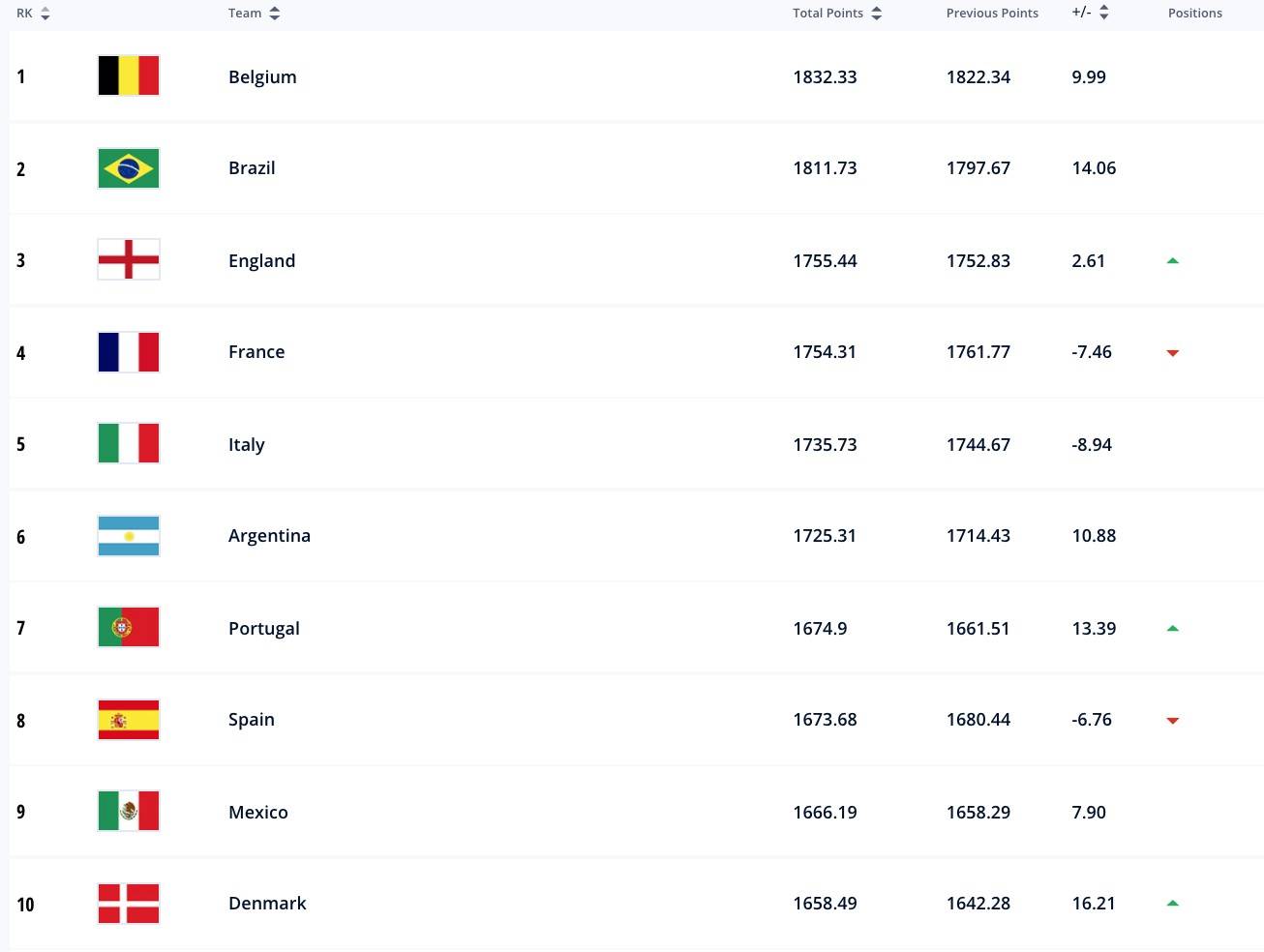
Task: Sort the table by Team column
Action: pos(254,13)
